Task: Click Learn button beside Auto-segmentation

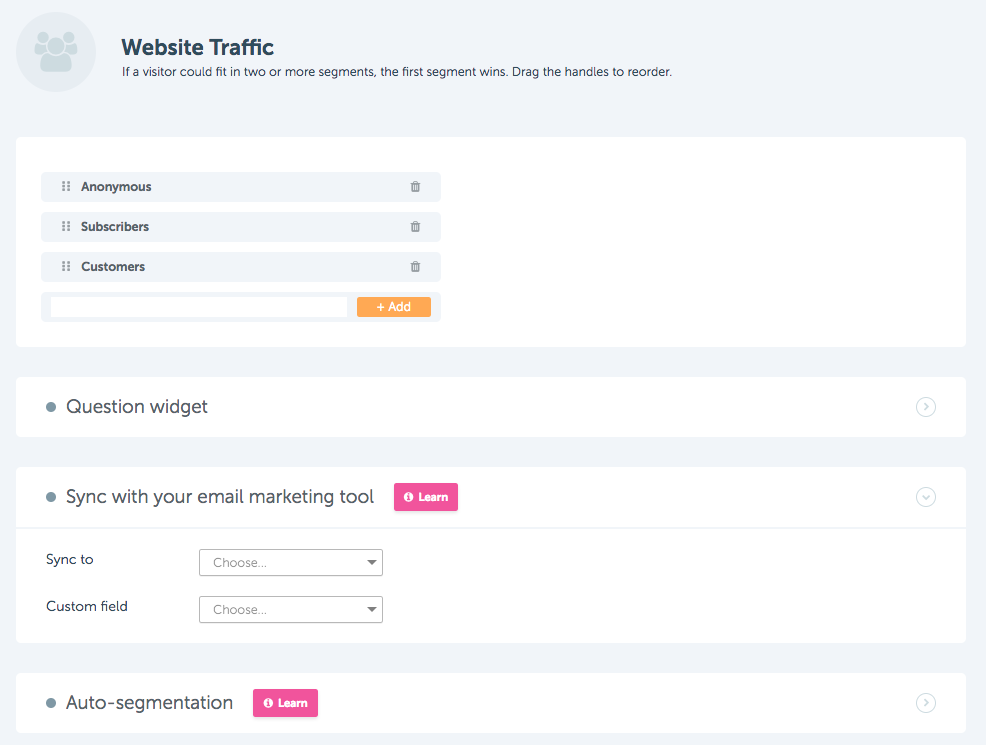Action: click(x=285, y=703)
